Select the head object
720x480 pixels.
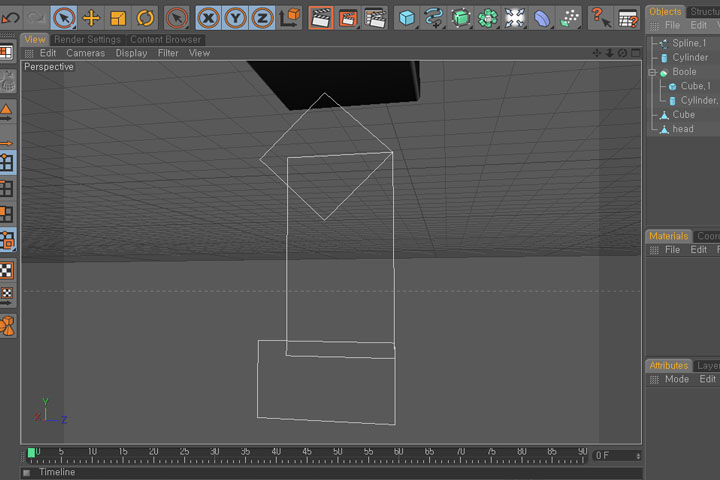point(683,129)
